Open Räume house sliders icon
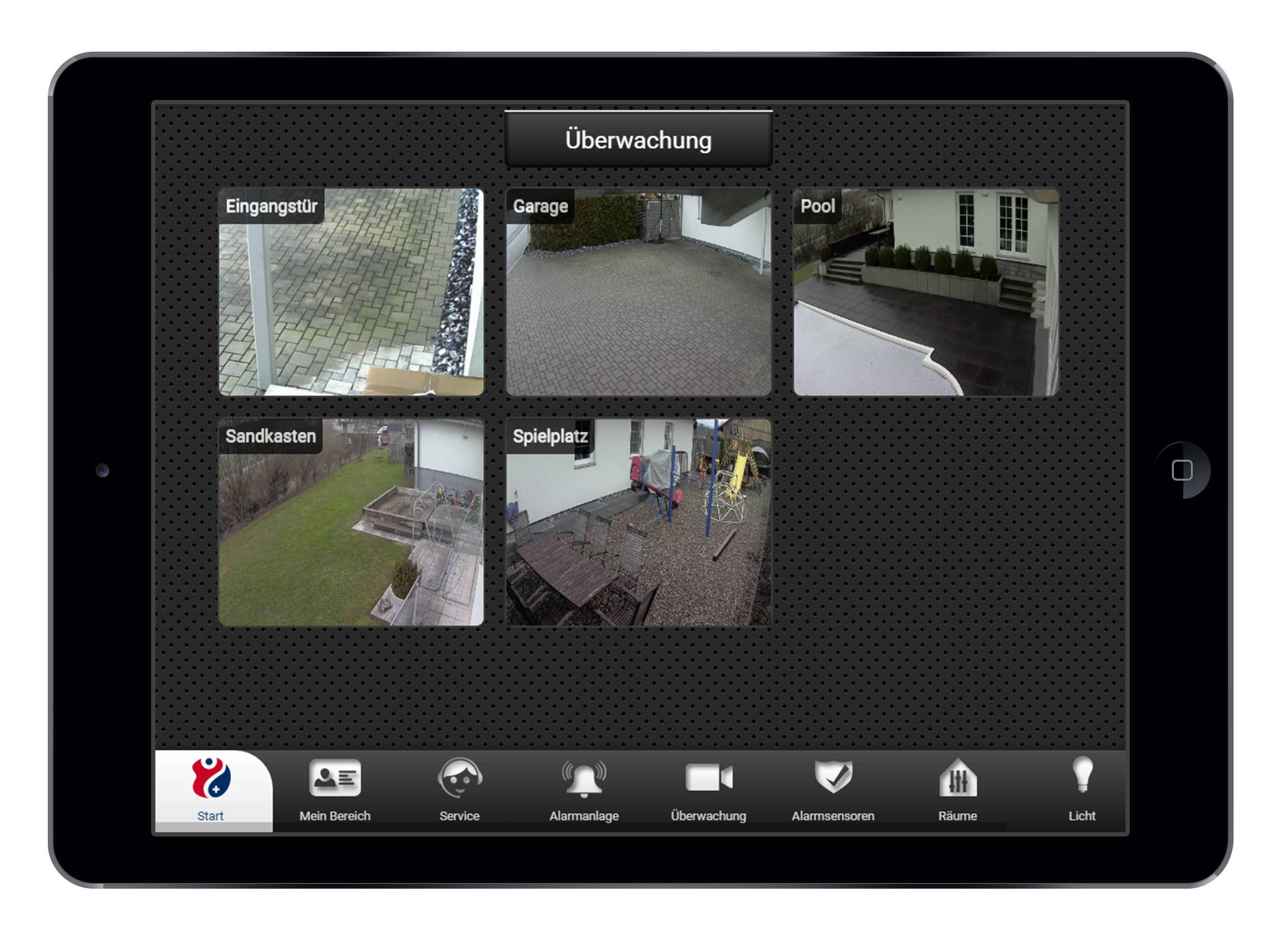This screenshot has height=937, width=1288. (958, 778)
